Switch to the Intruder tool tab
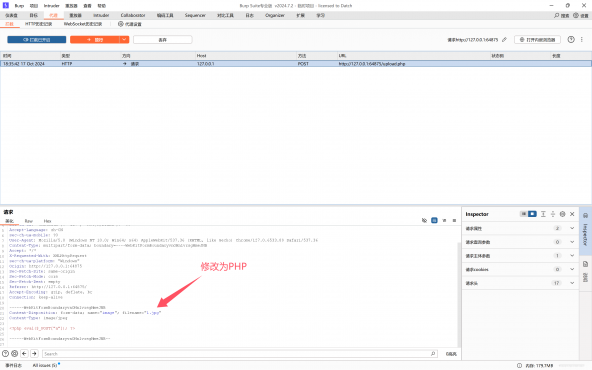Image resolution: width=592 pixels, height=370 pixels. click(x=101, y=15)
